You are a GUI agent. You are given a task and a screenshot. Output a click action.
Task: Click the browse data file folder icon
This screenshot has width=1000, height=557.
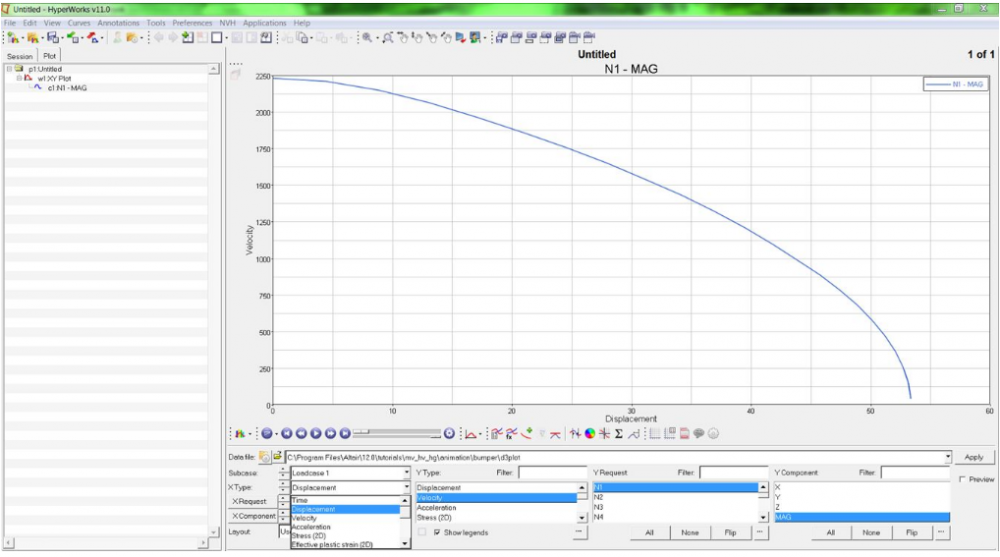[x=277, y=457]
